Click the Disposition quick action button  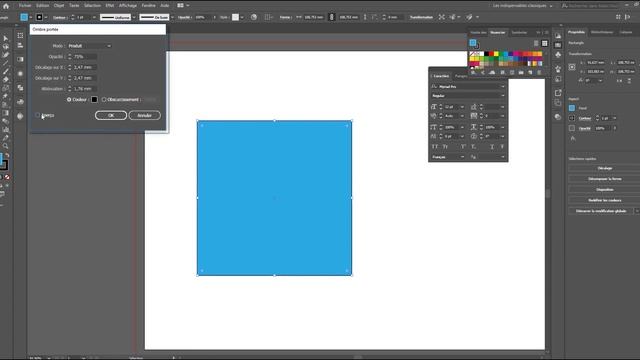pos(604,189)
